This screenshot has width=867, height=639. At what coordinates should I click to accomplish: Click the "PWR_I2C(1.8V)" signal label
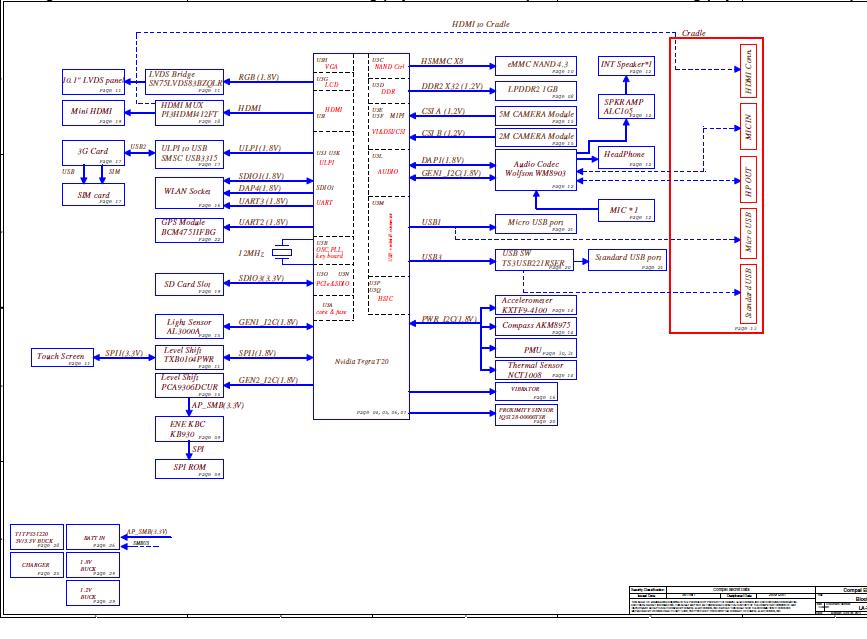tap(449, 319)
